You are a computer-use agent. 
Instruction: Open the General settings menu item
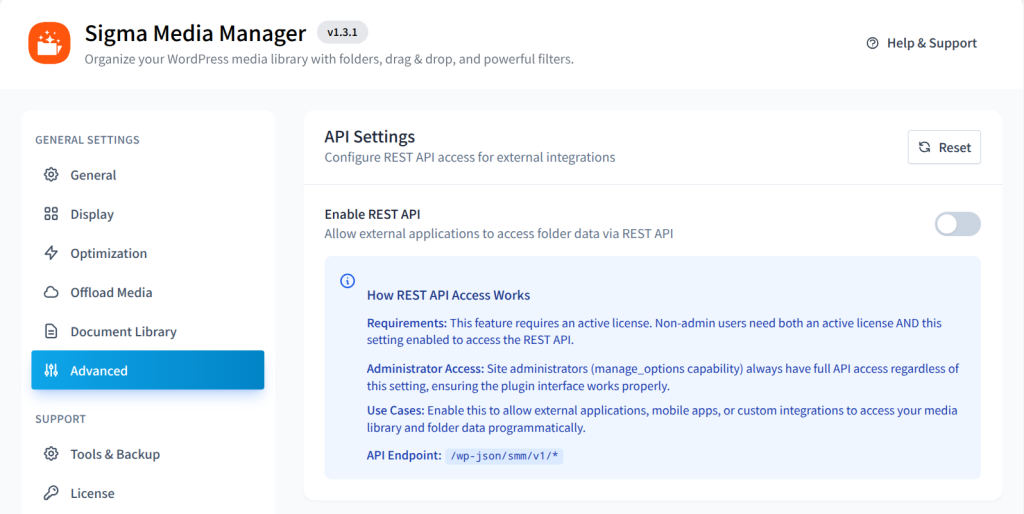pos(148,174)
